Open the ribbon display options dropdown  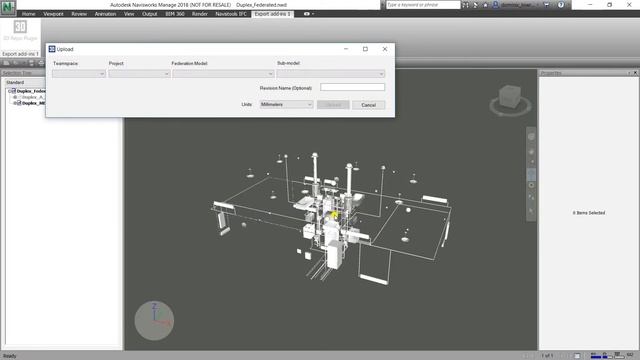[x=309, y=14]
